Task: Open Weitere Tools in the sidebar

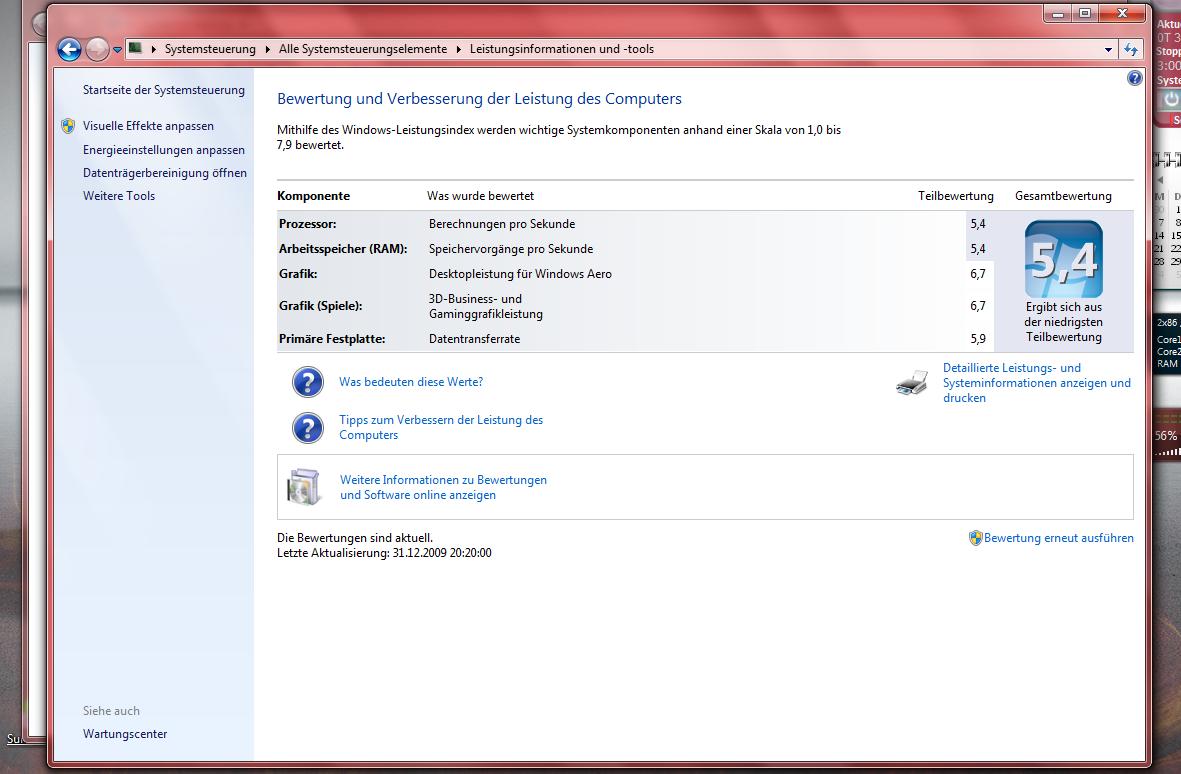Action: coord(119,196)
